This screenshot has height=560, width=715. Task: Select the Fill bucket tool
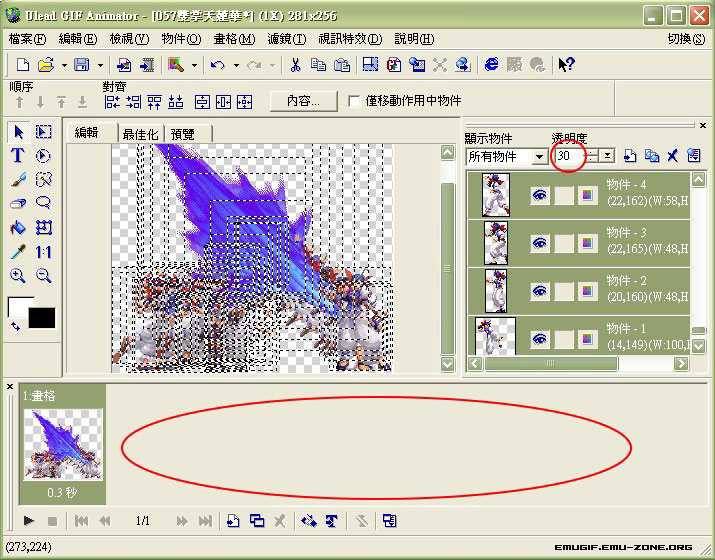tap(18, 227)
